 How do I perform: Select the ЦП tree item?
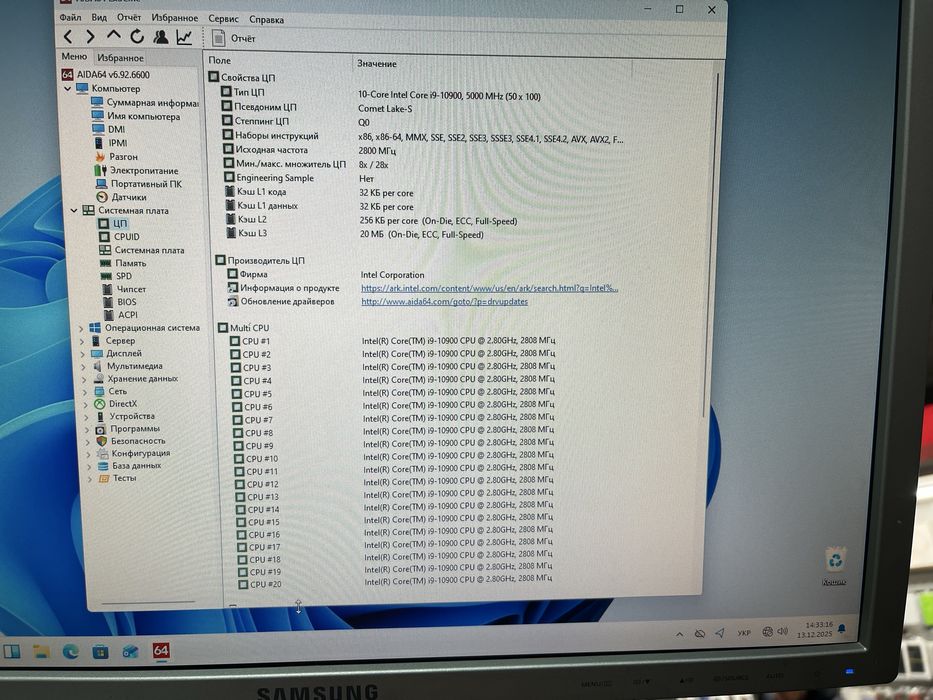[113, 223]
